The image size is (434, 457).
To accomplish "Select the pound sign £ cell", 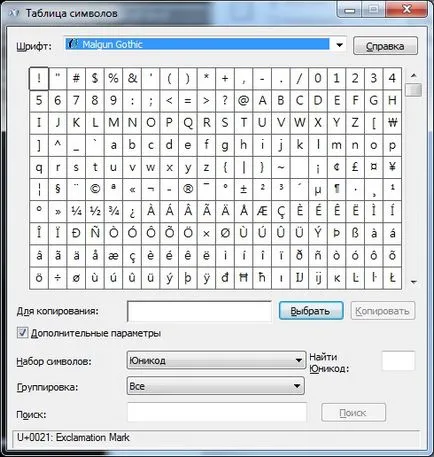I will pos(355,167).
